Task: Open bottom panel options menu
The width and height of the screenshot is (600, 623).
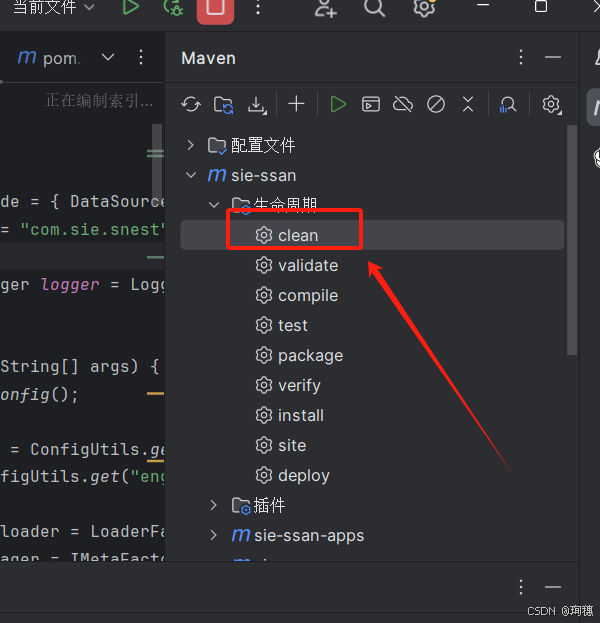Action: pos(521,587)
